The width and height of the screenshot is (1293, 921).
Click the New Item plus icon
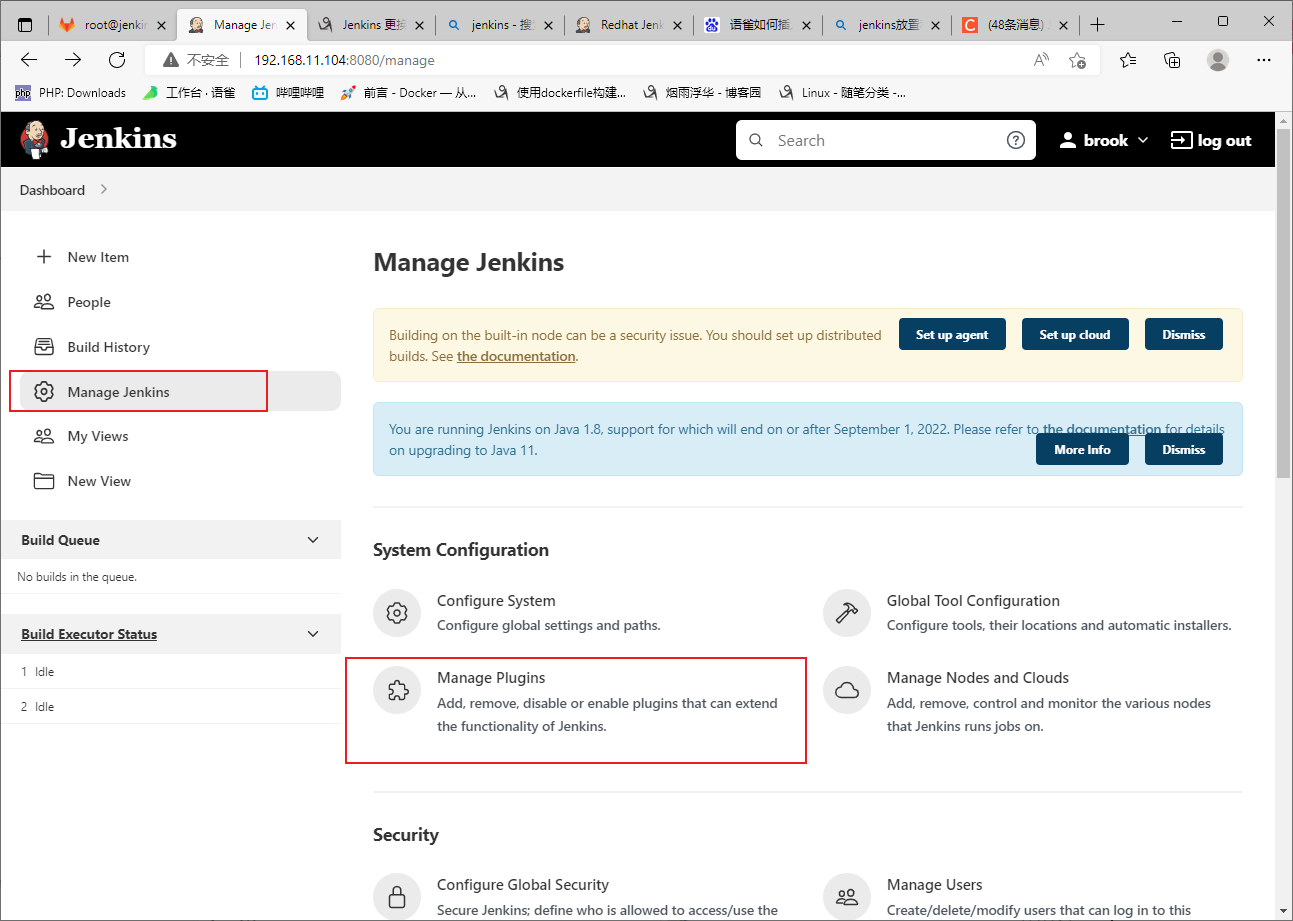tap(44, 257)
